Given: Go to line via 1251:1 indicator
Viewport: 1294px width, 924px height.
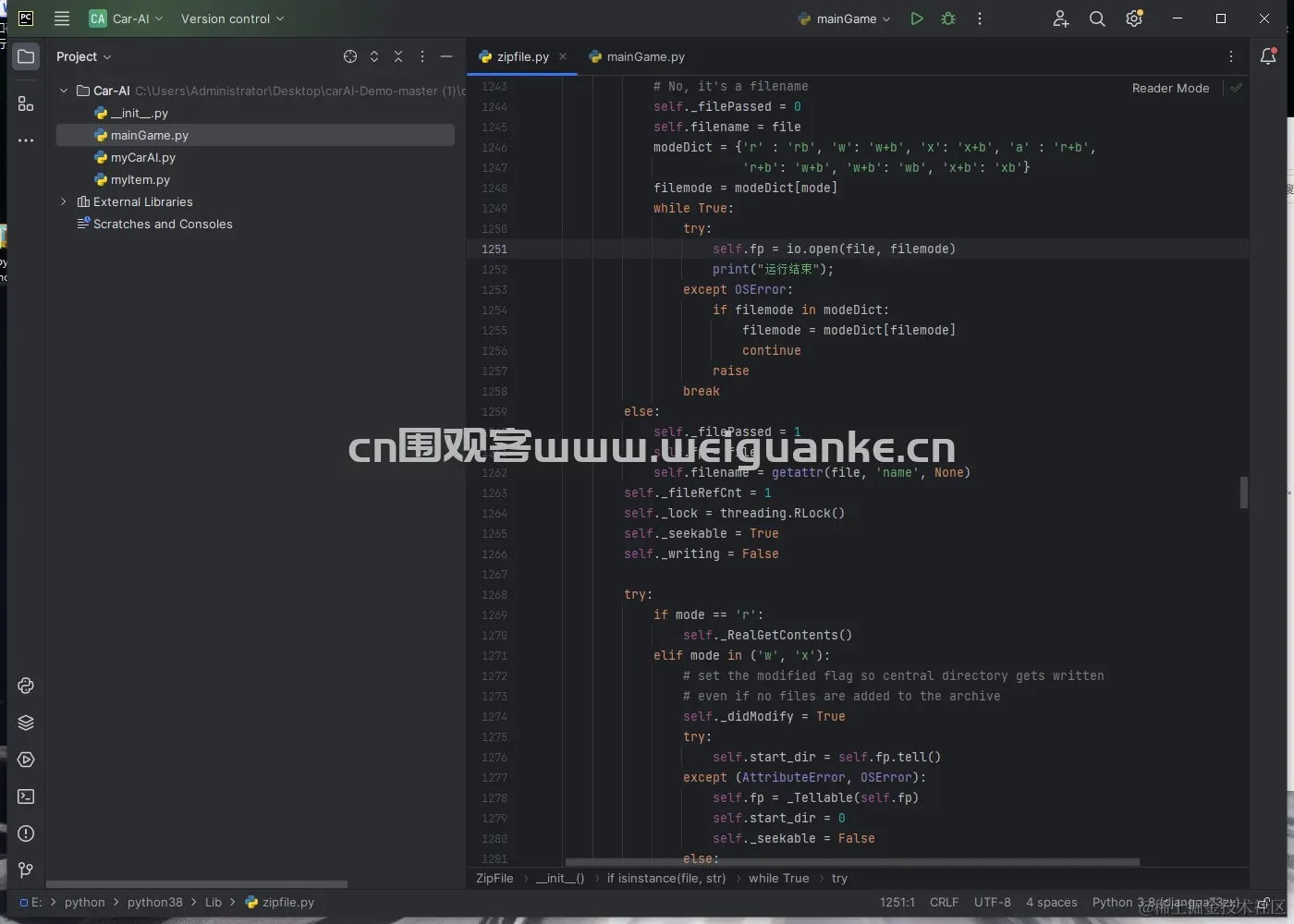Looking at the screenshot, I should click(897, 902).
